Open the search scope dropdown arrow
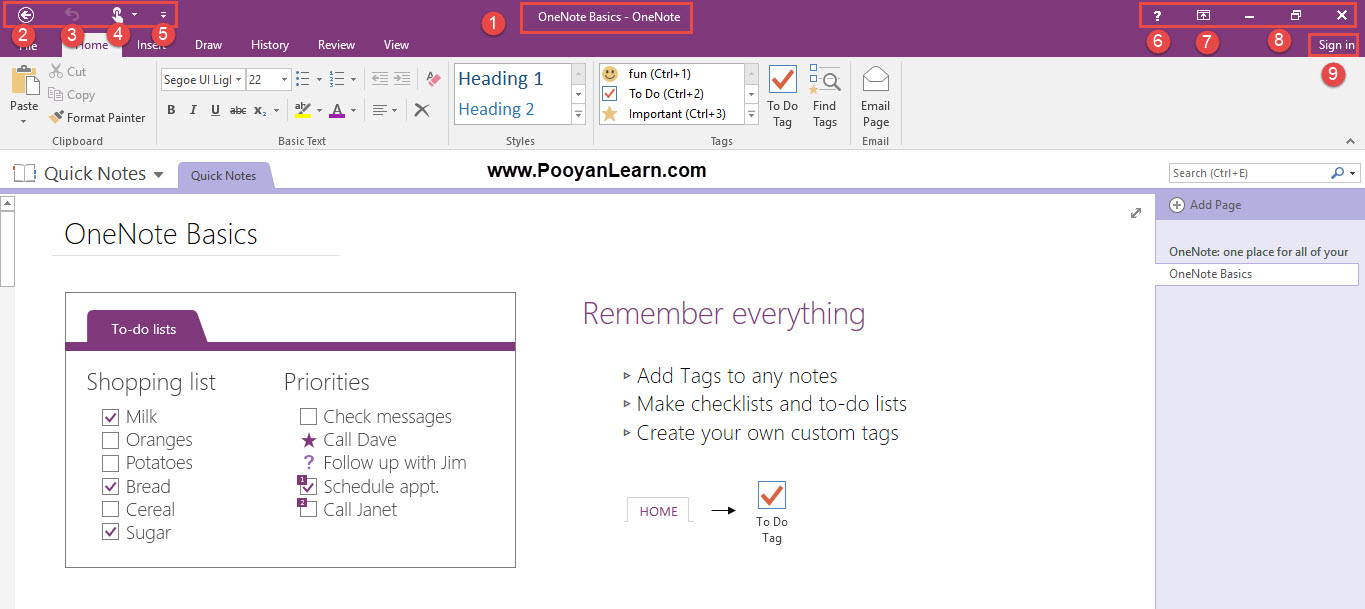Image resolution: width=1365 pixels, height=609 pixels. pyautogui.click(x=1353, y=174)
